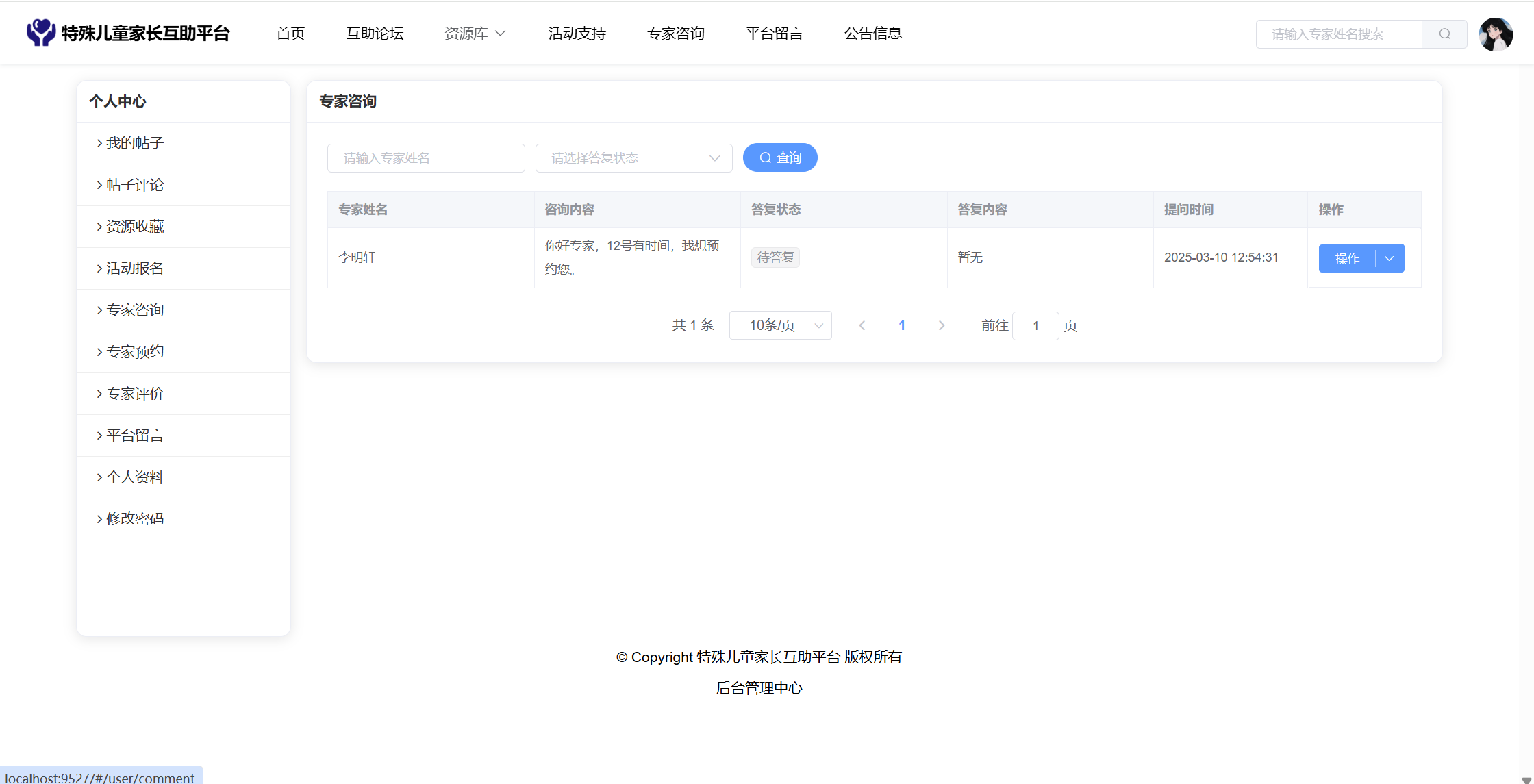The width and height of the screenshot is (1534, 784).
Task: Focus the 请输入专家姓名 filter input
Action: point(426,158)
